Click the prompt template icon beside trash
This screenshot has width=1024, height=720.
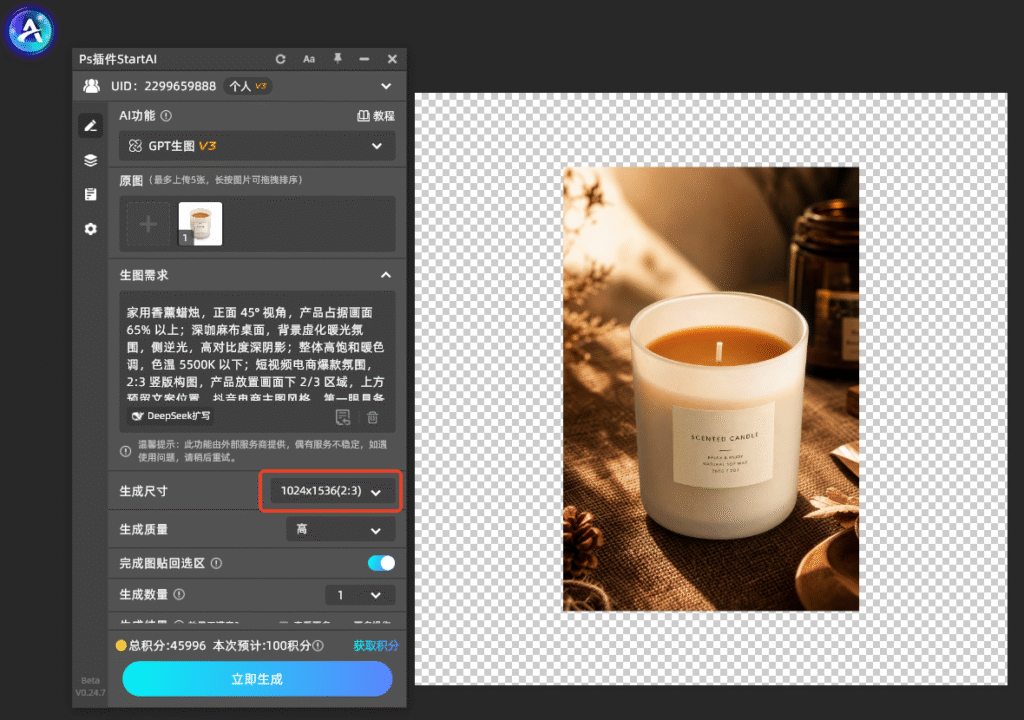pos(343,417)
